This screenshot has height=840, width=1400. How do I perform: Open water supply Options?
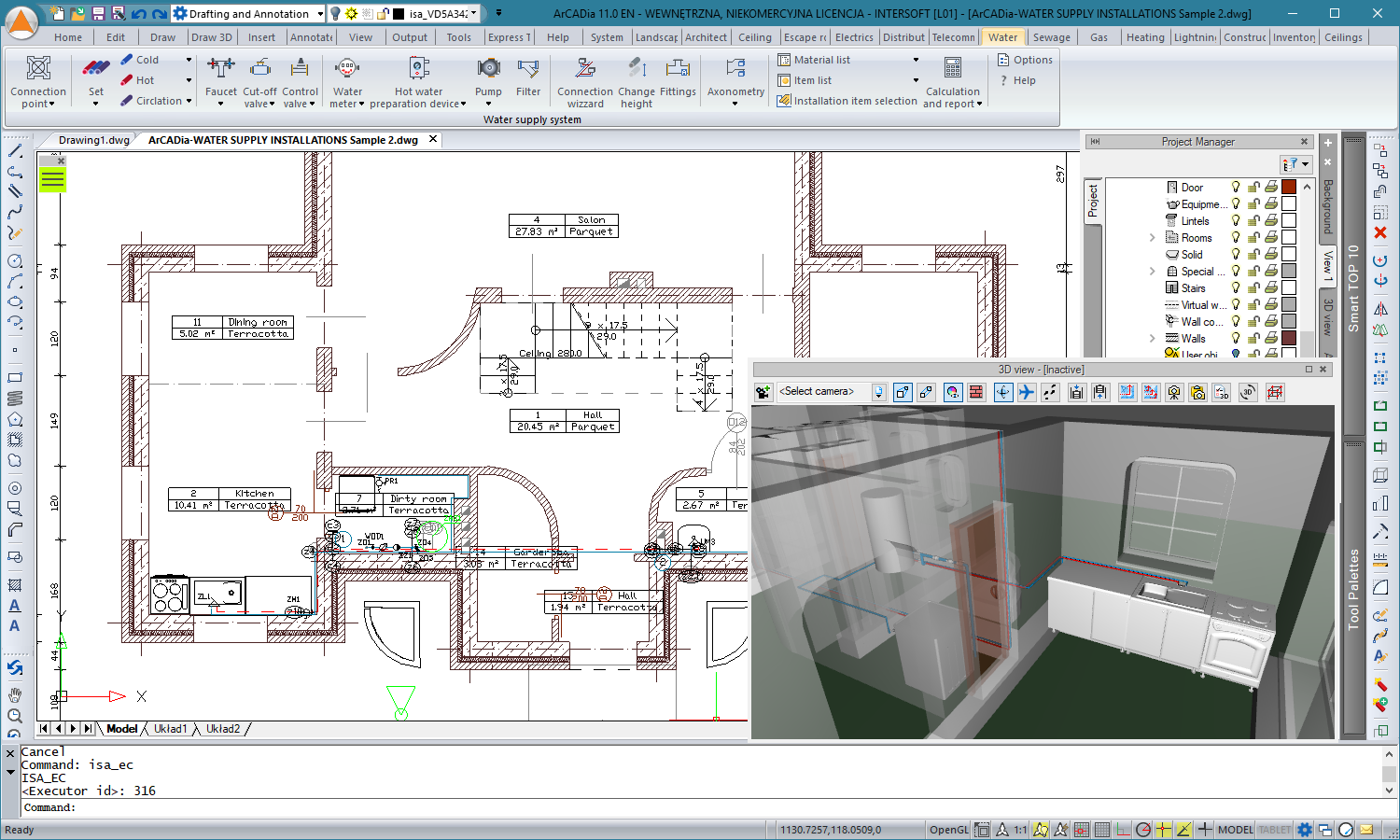click(1025, 60)
